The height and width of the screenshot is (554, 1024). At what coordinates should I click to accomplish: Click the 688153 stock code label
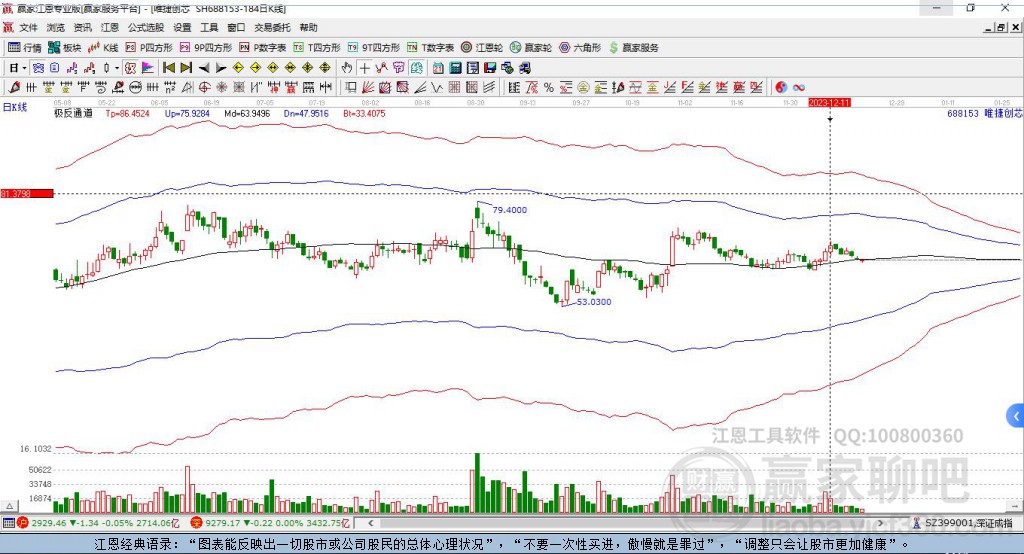[963, 113]
